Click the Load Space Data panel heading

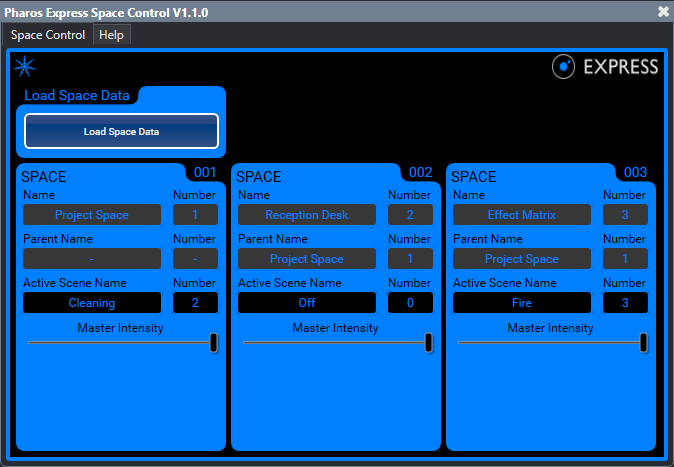coord(77,95)
